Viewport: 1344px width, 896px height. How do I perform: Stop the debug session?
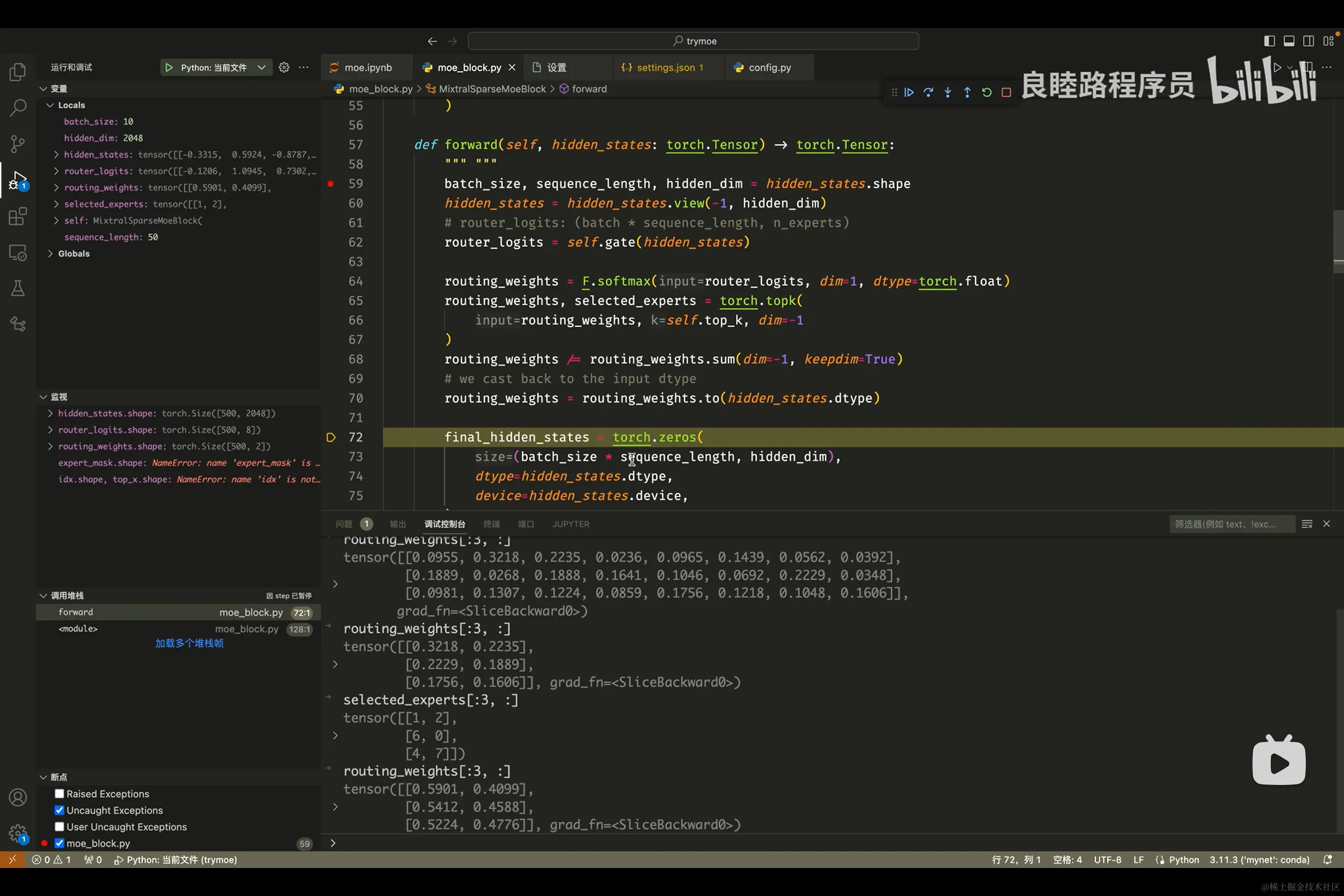[x=1007, y=92]
